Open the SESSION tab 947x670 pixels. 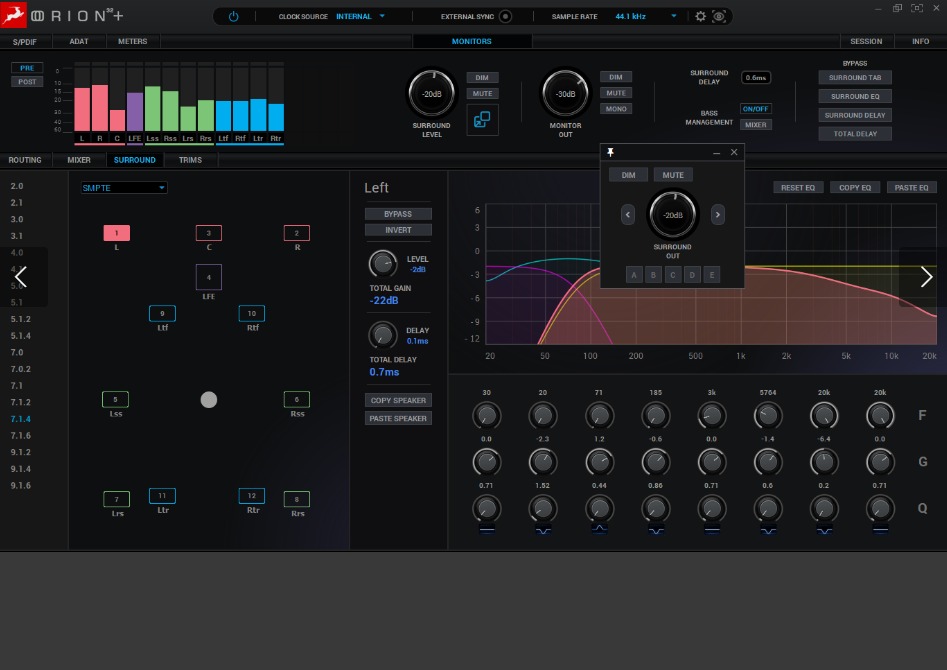tap(866, 42)
